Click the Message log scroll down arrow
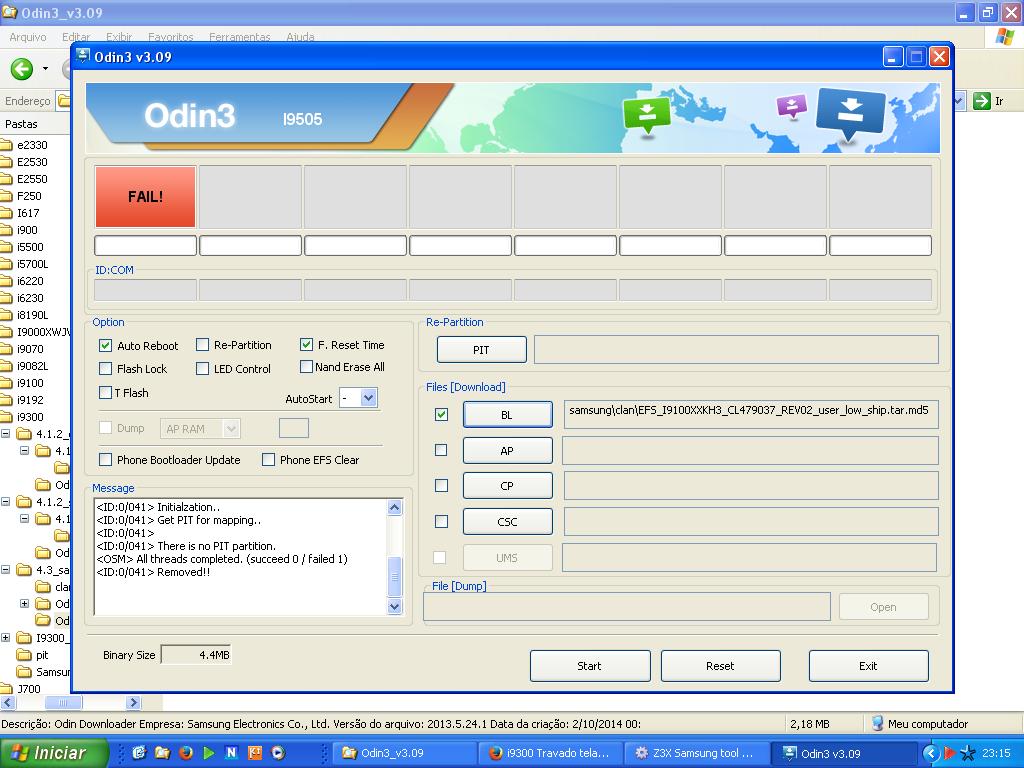Image resolution: width=1024 pixels, height=768 pixels. (394, 606)
